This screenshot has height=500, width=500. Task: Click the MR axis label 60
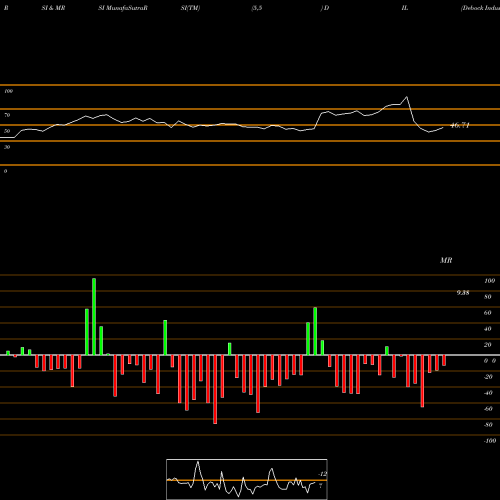(x=488, y=313)
